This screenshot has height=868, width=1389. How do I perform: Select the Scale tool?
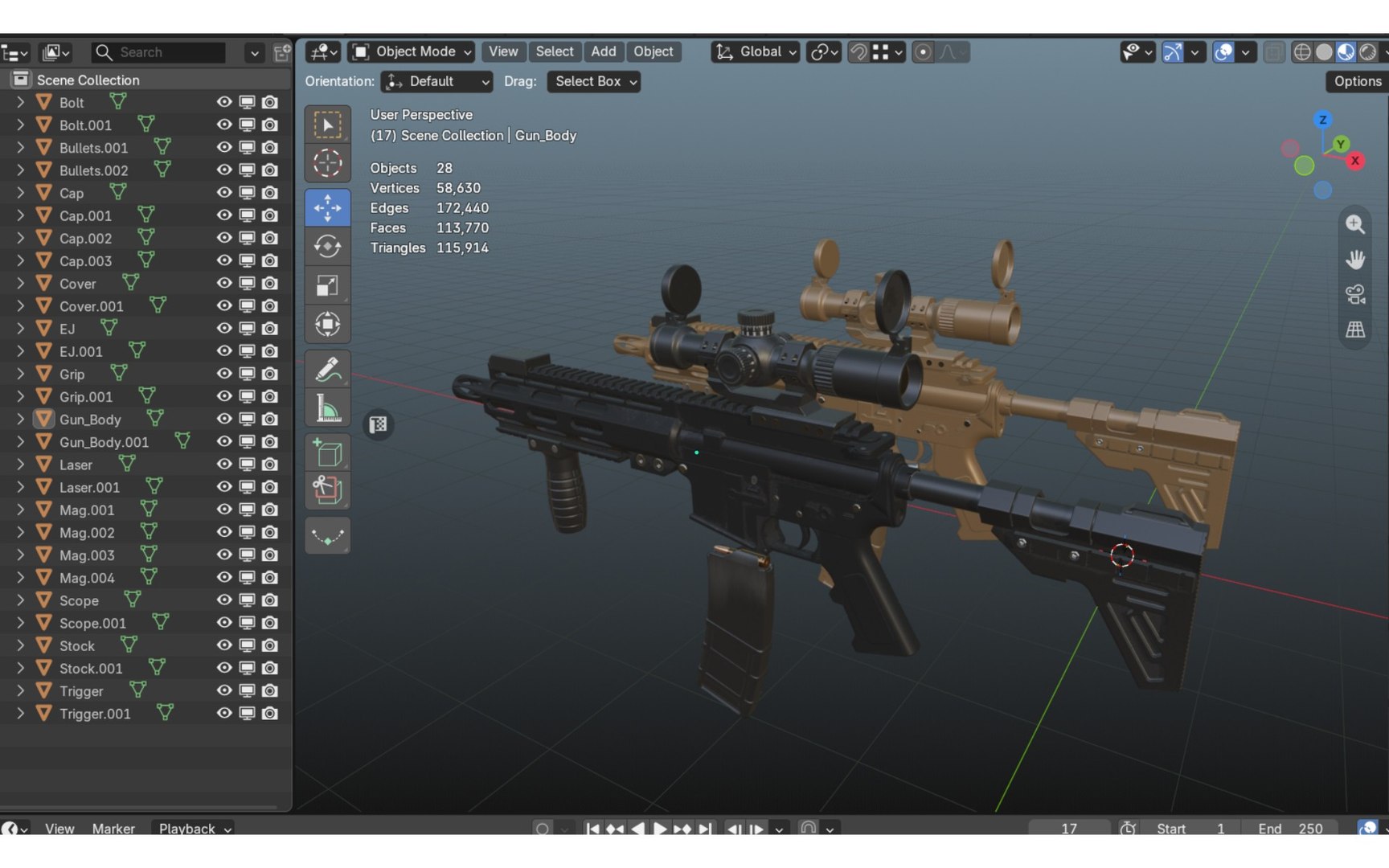point(327,285)
